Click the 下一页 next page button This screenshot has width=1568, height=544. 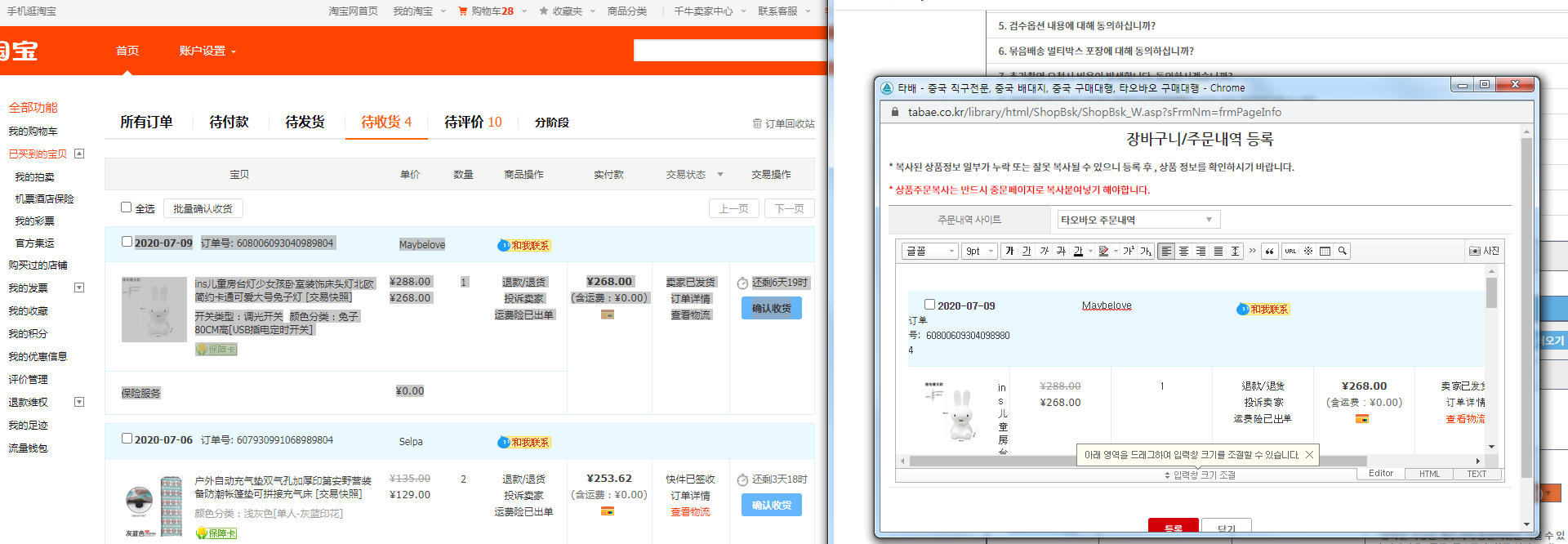(789, 208)
